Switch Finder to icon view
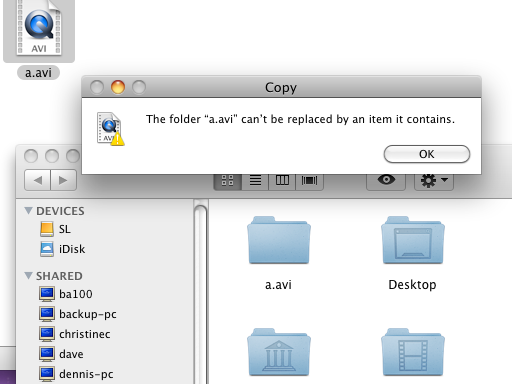Viewport: 512px width, 384px height. pos(228,180)
